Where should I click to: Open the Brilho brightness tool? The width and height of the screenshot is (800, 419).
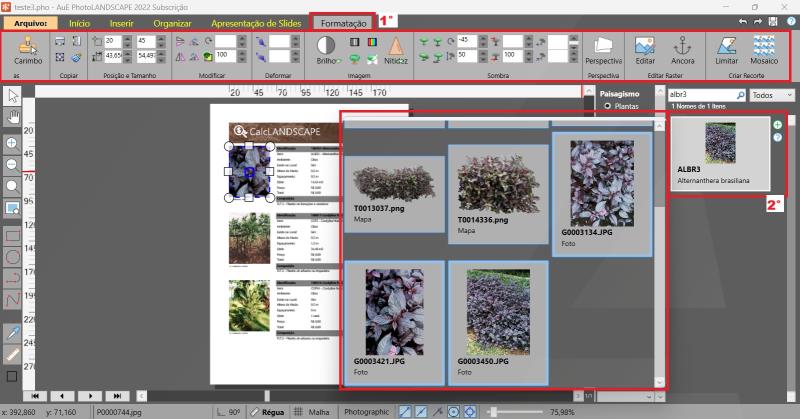click(x=326, y=51)
